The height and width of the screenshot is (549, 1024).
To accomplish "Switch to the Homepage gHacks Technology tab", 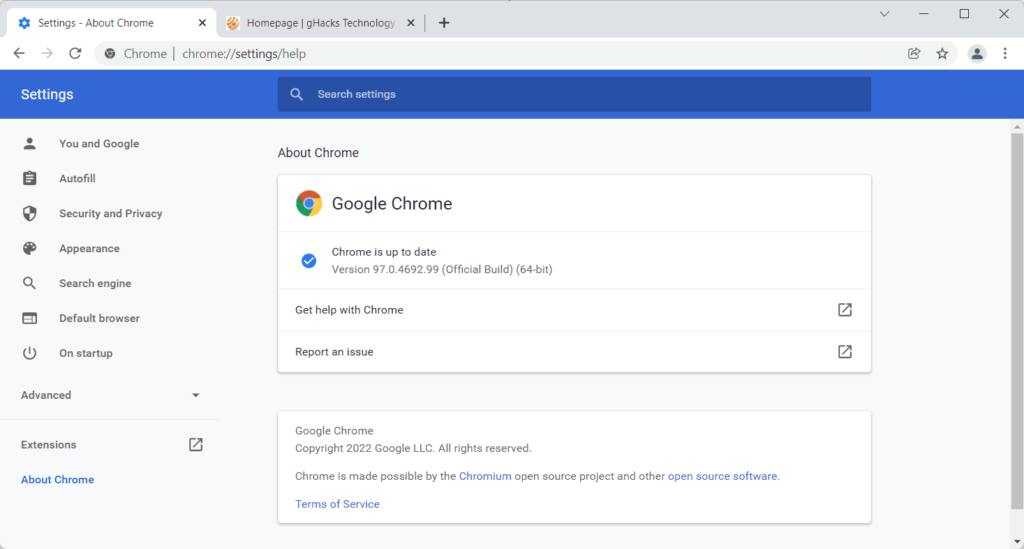I will pos(321,23).
